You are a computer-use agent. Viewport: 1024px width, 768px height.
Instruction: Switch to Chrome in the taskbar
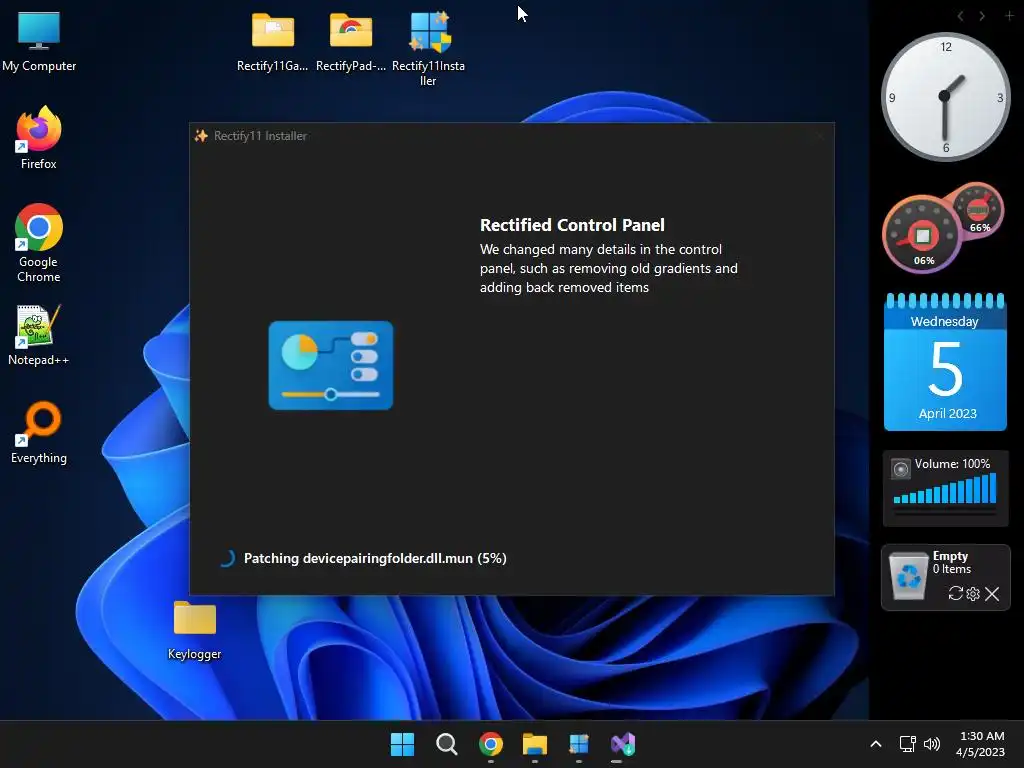pyautogui.click(x=491, y=744)
